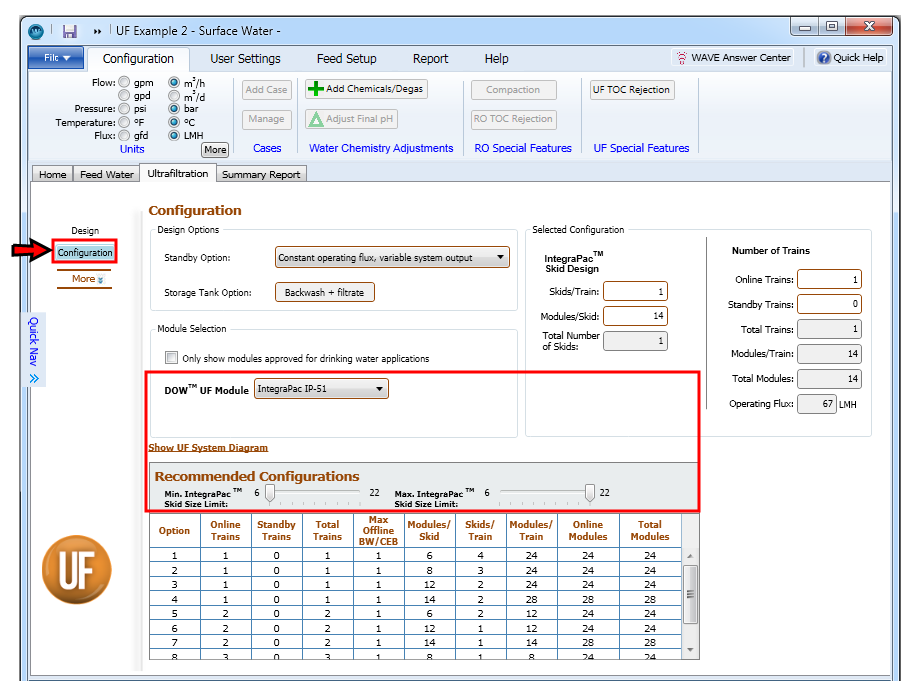Open the Summary Report tab

coord(261,174)
